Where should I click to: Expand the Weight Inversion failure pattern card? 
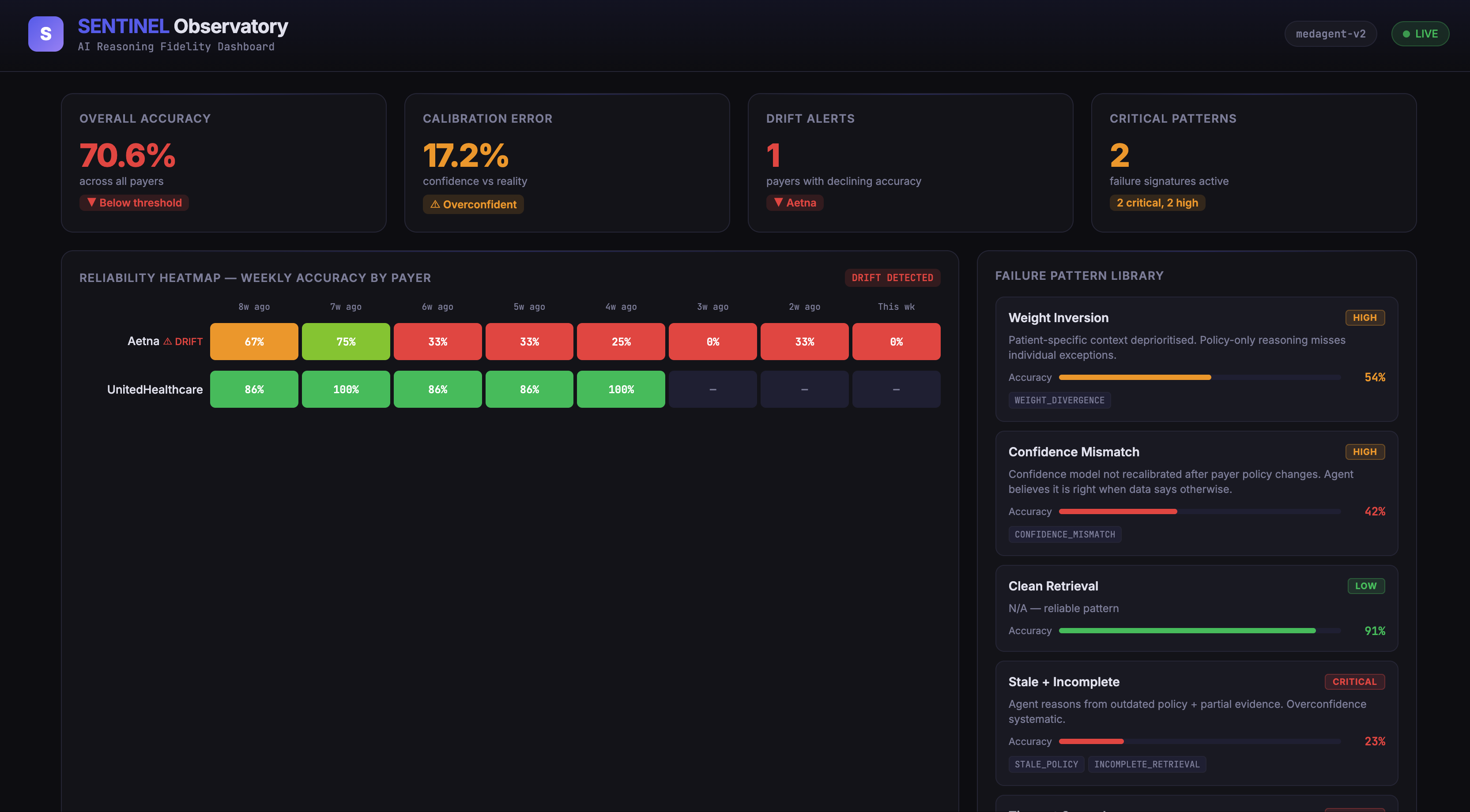[x=1197, y=360]
